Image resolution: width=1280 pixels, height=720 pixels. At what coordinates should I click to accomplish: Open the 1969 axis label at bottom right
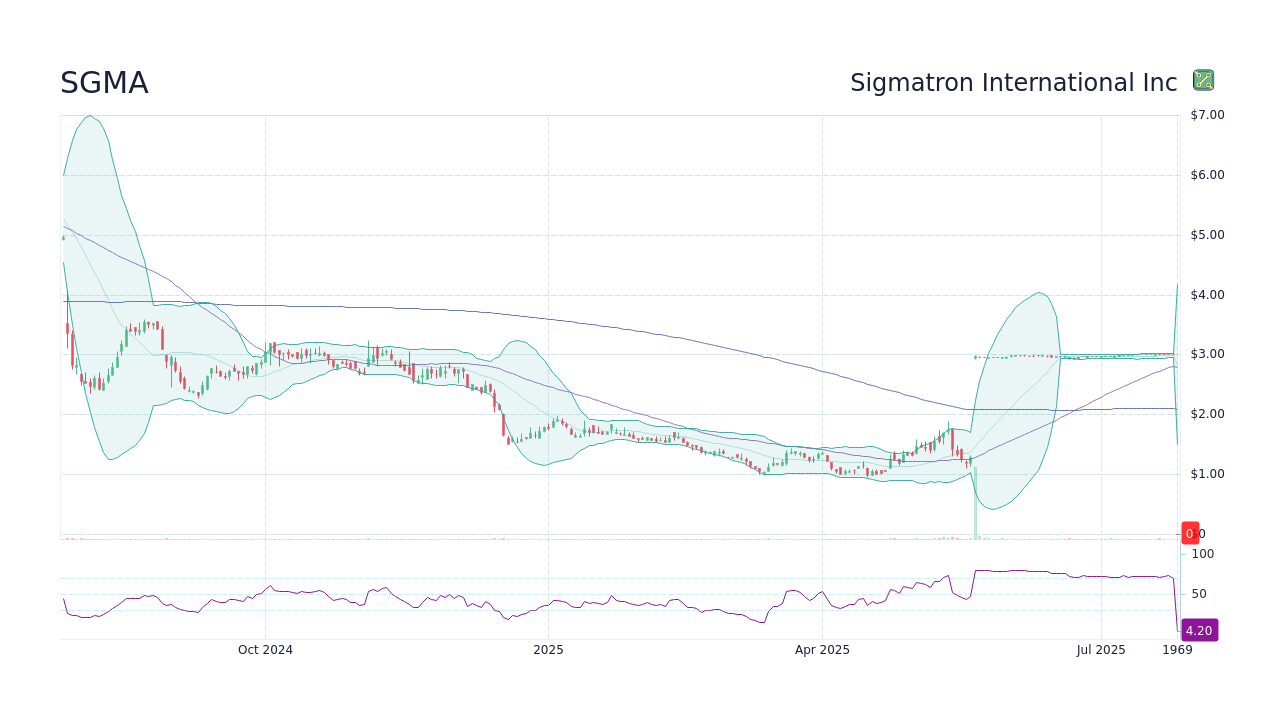click(x=1177, y=650)
